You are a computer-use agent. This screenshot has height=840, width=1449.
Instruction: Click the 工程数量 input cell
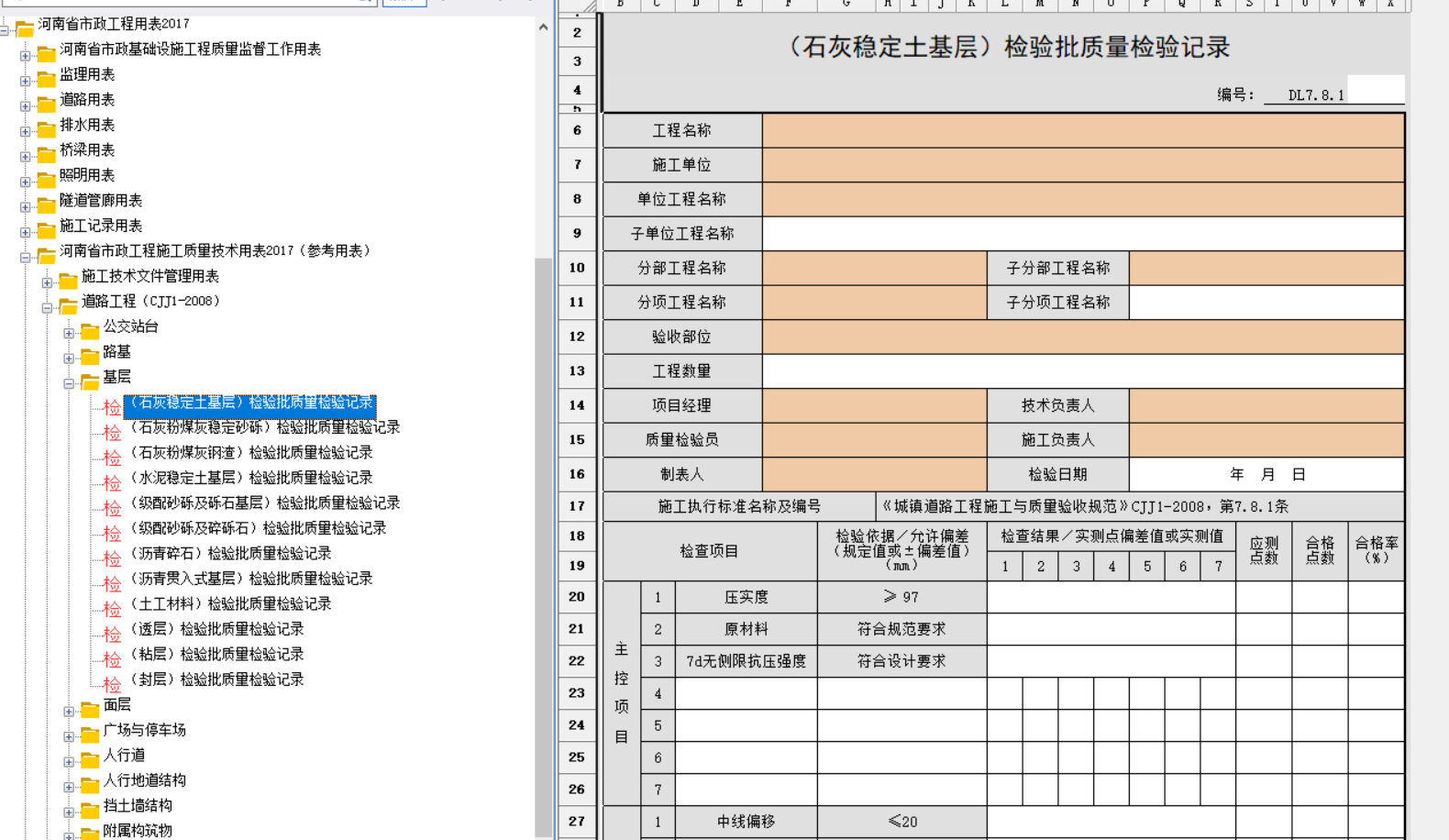(1083, 371)
